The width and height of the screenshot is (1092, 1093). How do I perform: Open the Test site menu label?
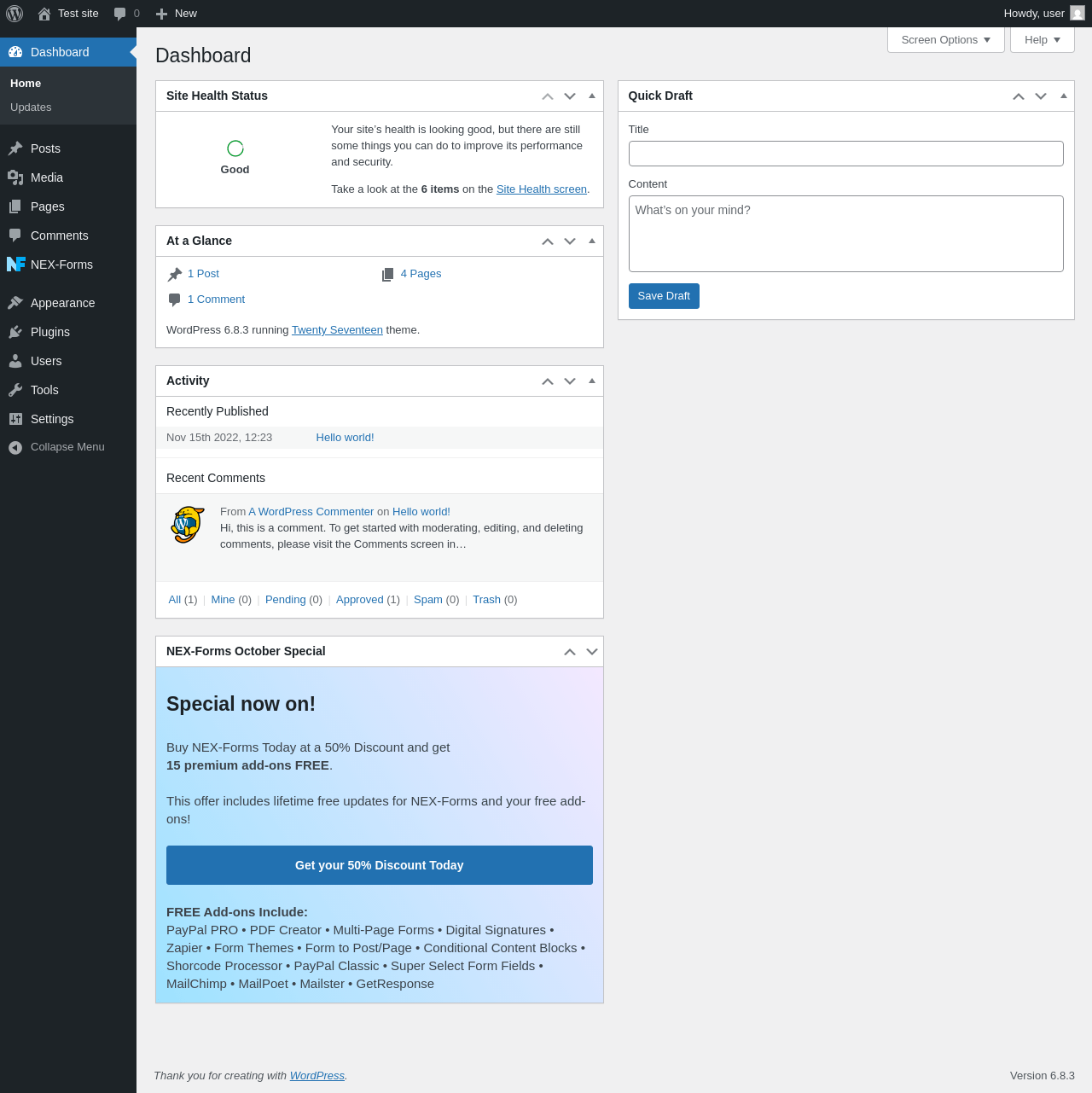click(x=78, y=14)
